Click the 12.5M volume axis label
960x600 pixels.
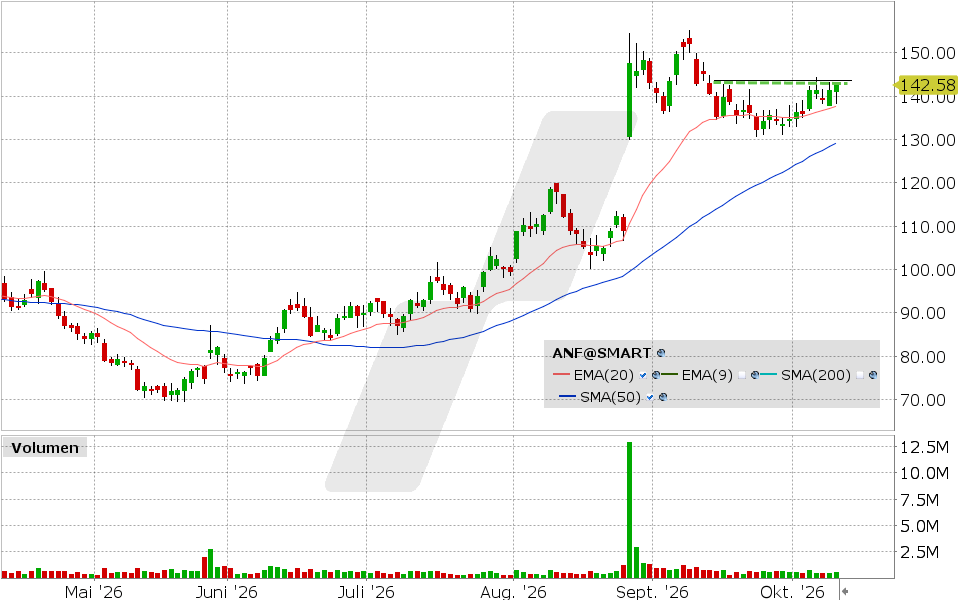pos(924,448)
